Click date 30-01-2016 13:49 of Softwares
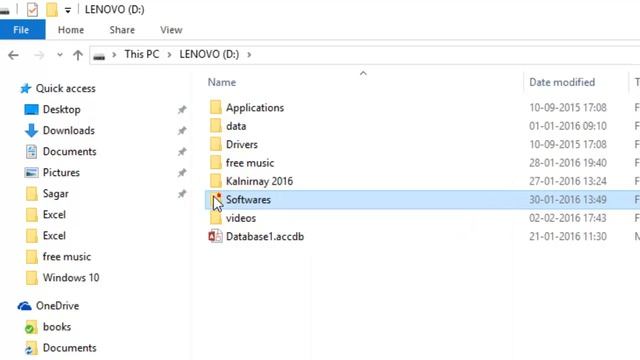Viewport: 640px width, 360px height. [x=568, y=200]
